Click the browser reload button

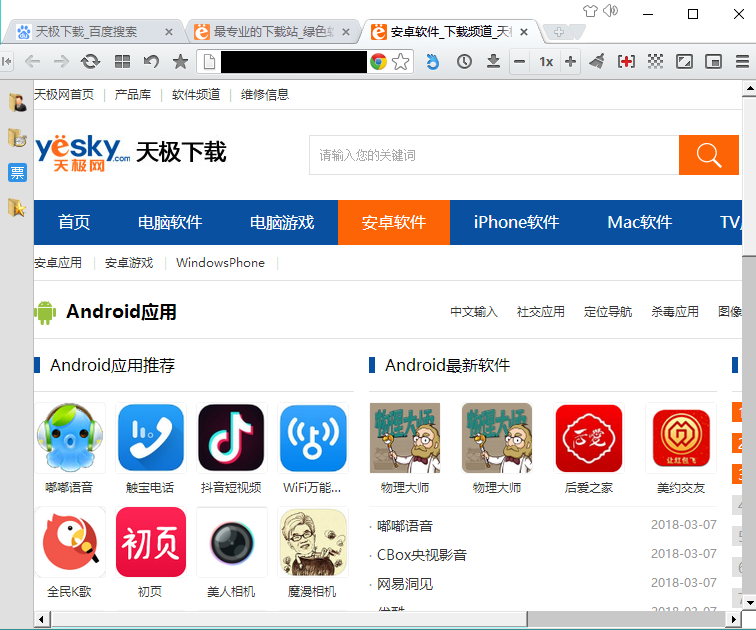coord(90,62)
